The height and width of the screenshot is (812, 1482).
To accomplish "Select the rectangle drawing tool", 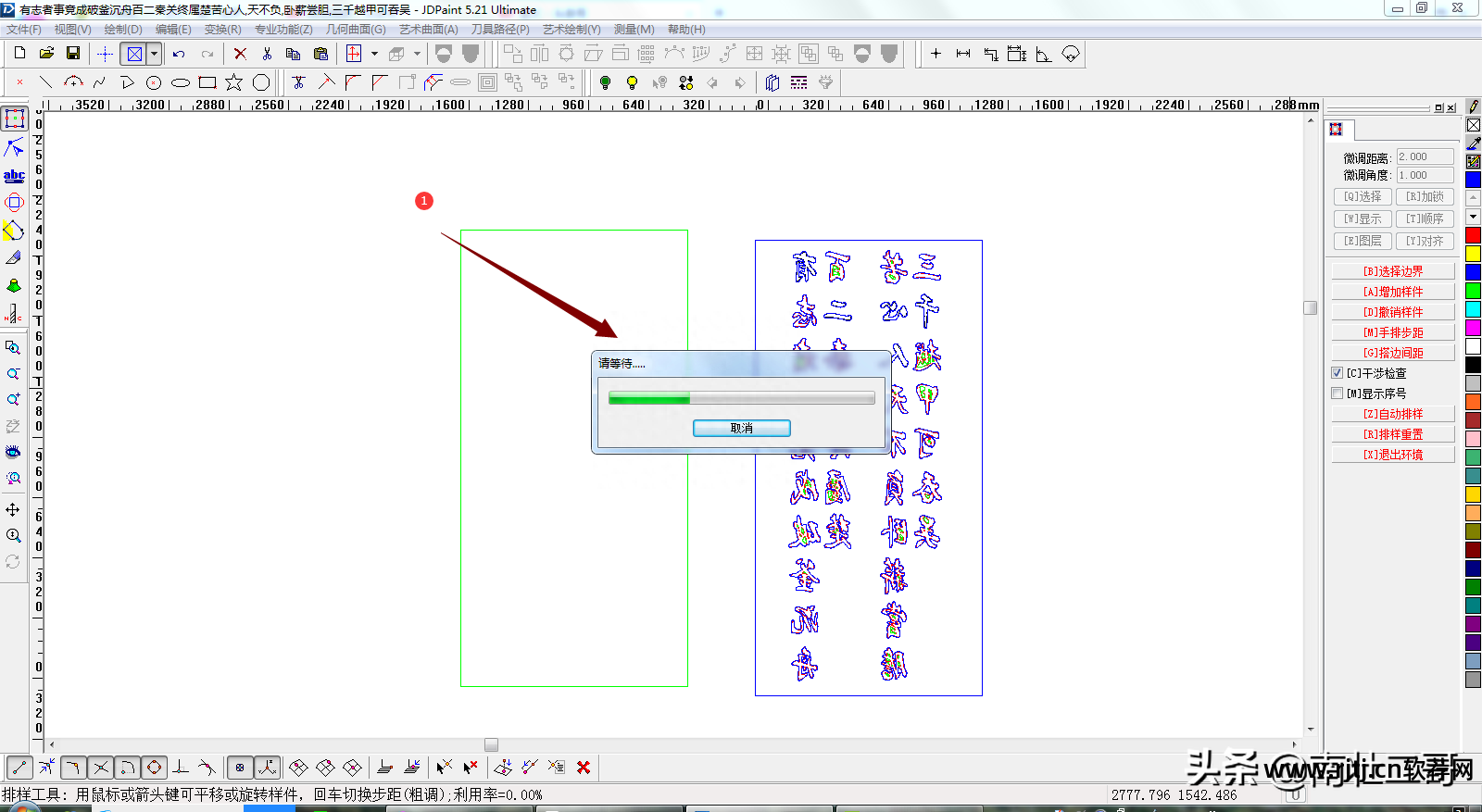I will tap(207, 82).
